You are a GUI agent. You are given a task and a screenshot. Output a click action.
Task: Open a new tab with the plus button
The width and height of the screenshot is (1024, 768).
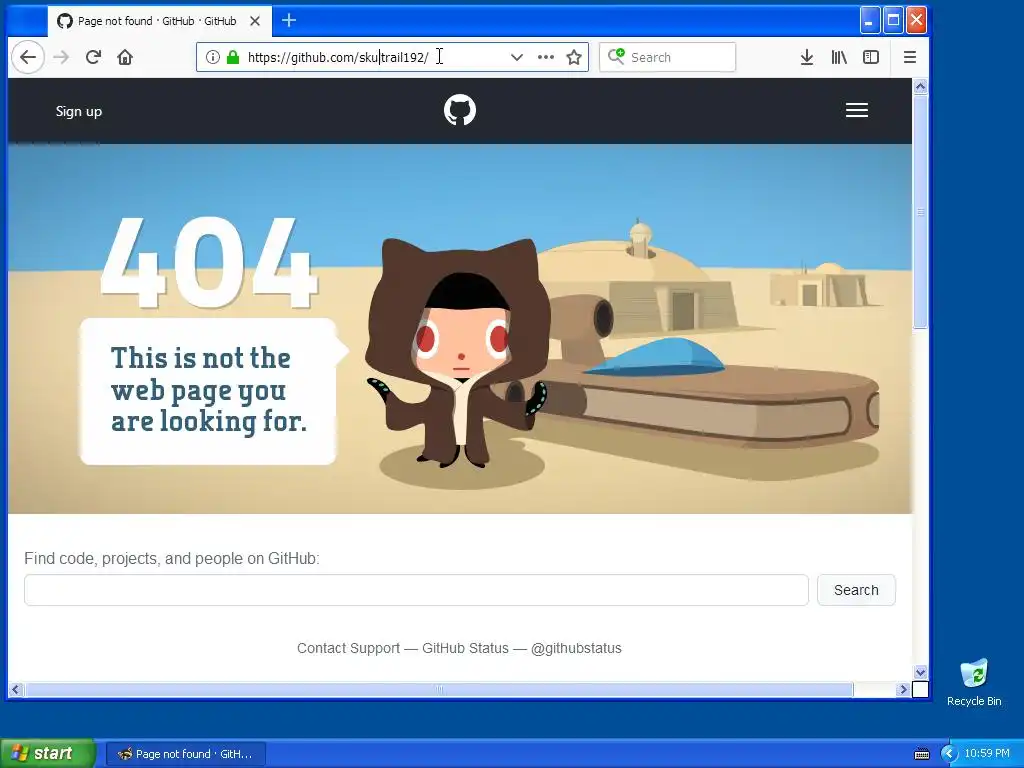(289, 21)
